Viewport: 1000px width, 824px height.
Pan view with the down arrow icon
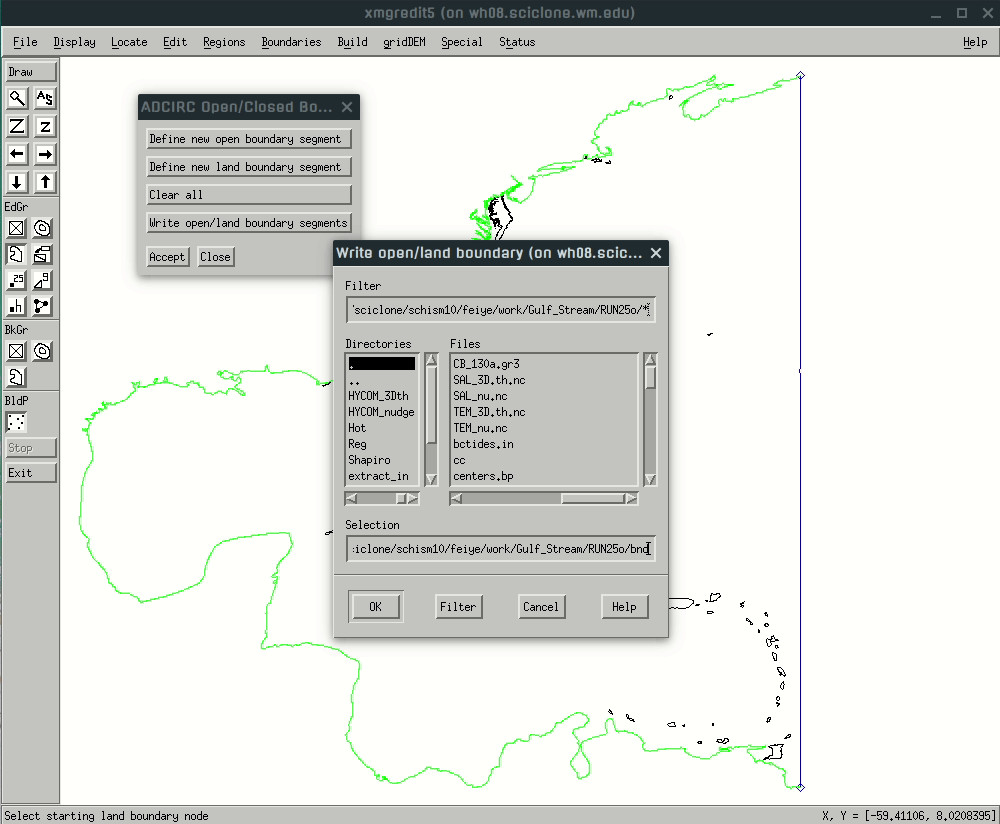17,182
